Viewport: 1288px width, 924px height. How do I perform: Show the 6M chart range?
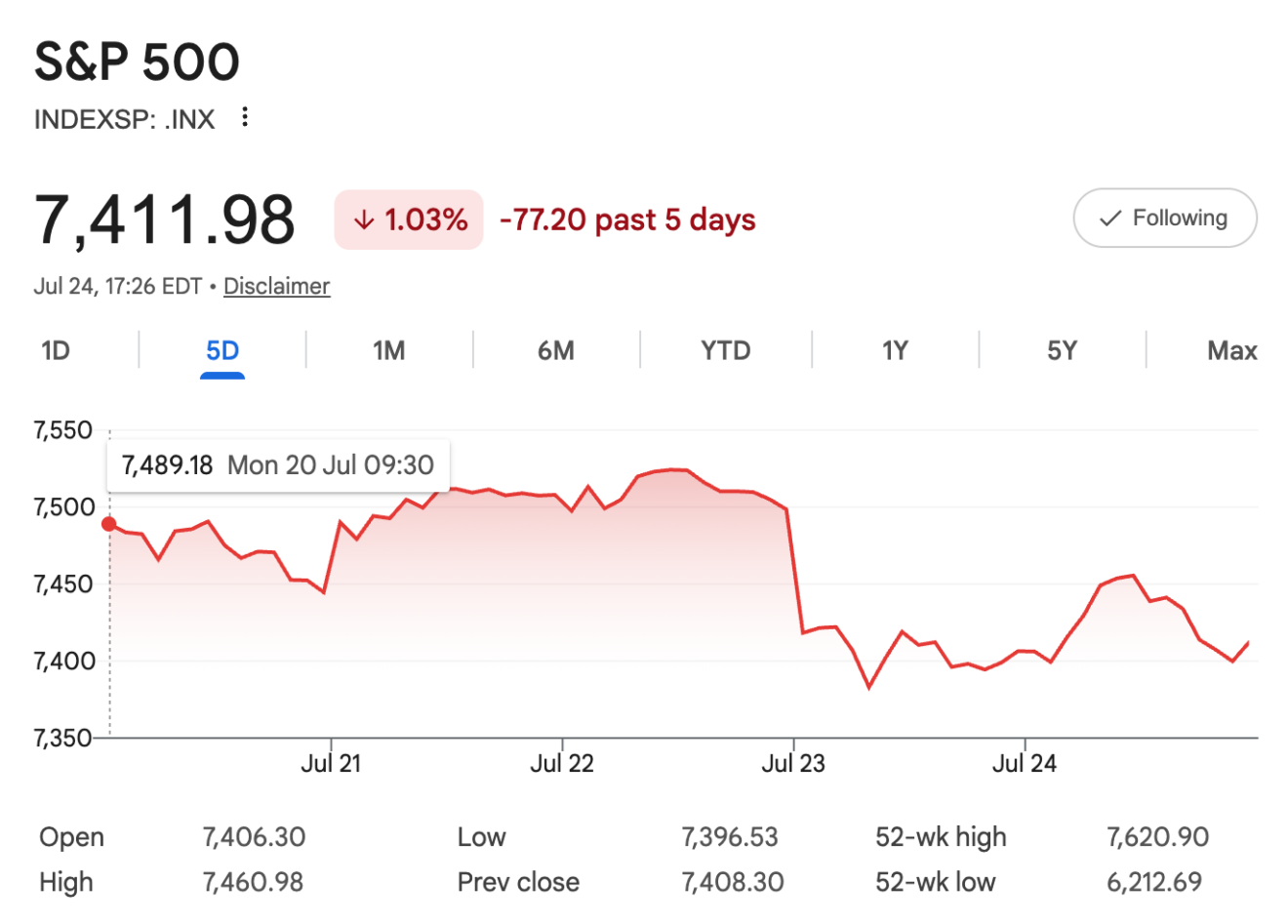[556, 350]
